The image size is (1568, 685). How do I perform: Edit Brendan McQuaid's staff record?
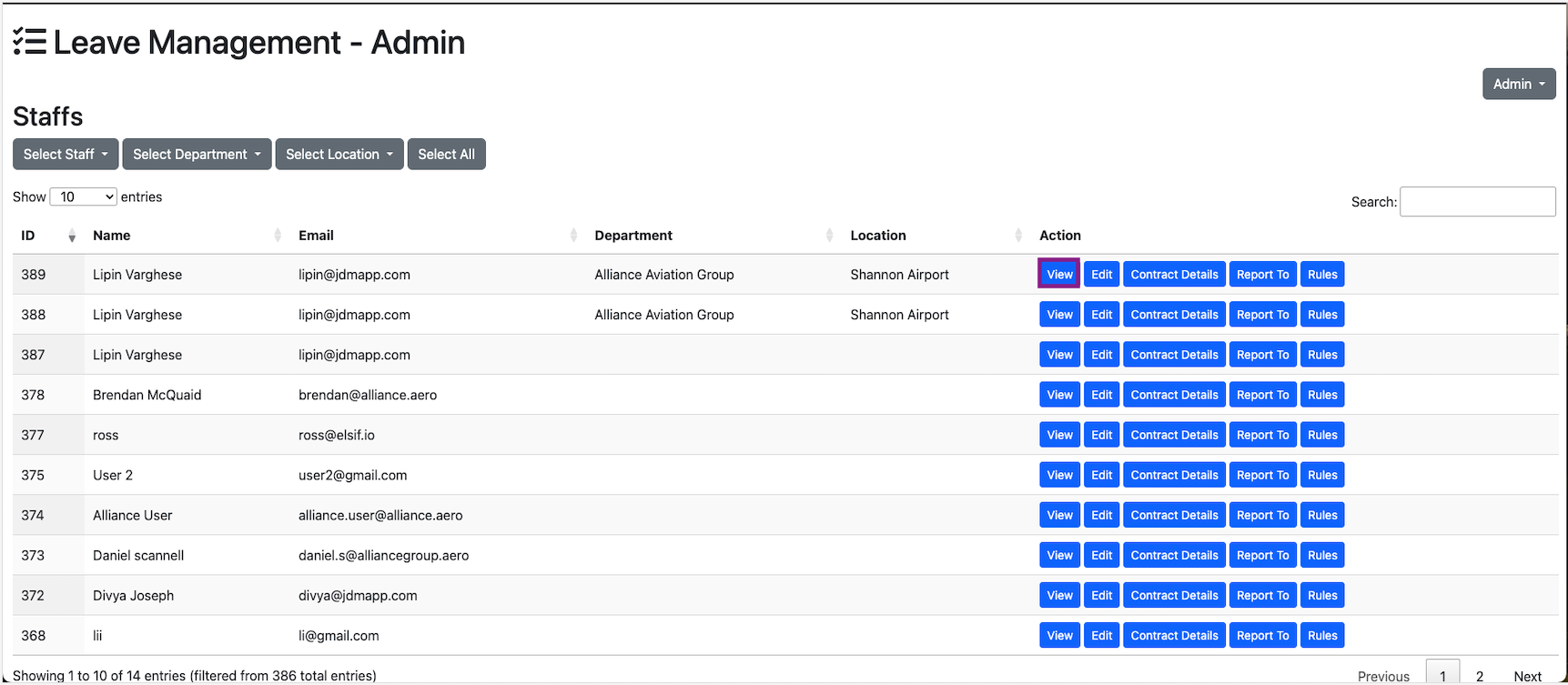(x=1101, y=395)
